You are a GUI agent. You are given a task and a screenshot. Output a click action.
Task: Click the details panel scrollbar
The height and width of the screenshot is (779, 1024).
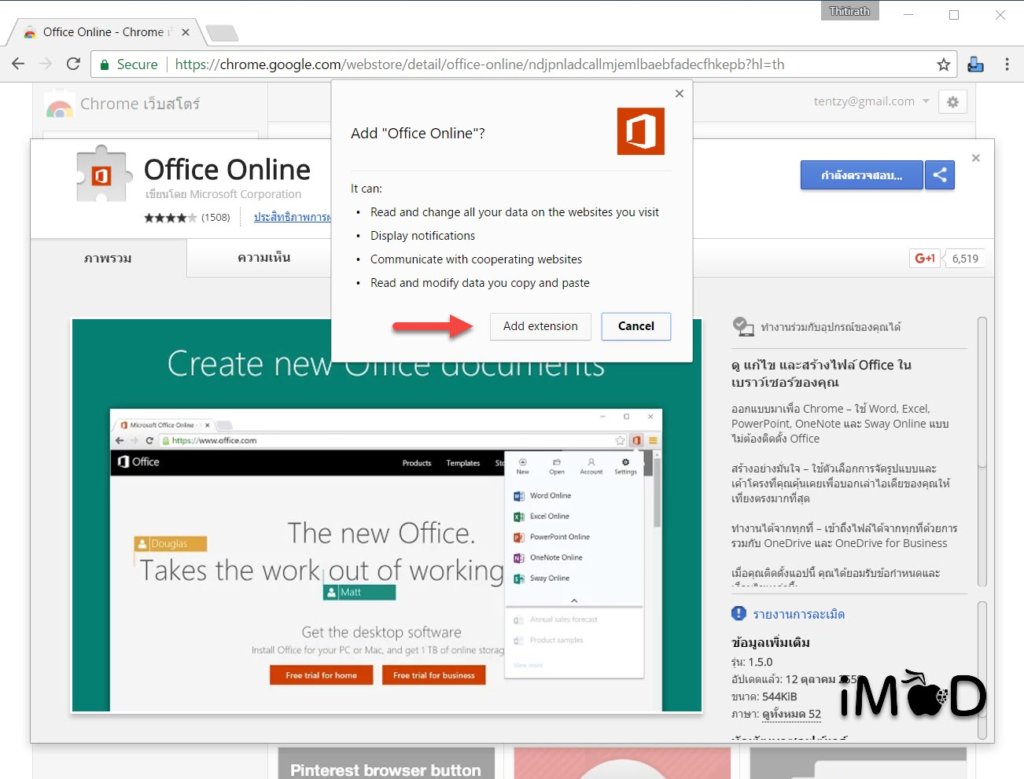tap(982, 450)
